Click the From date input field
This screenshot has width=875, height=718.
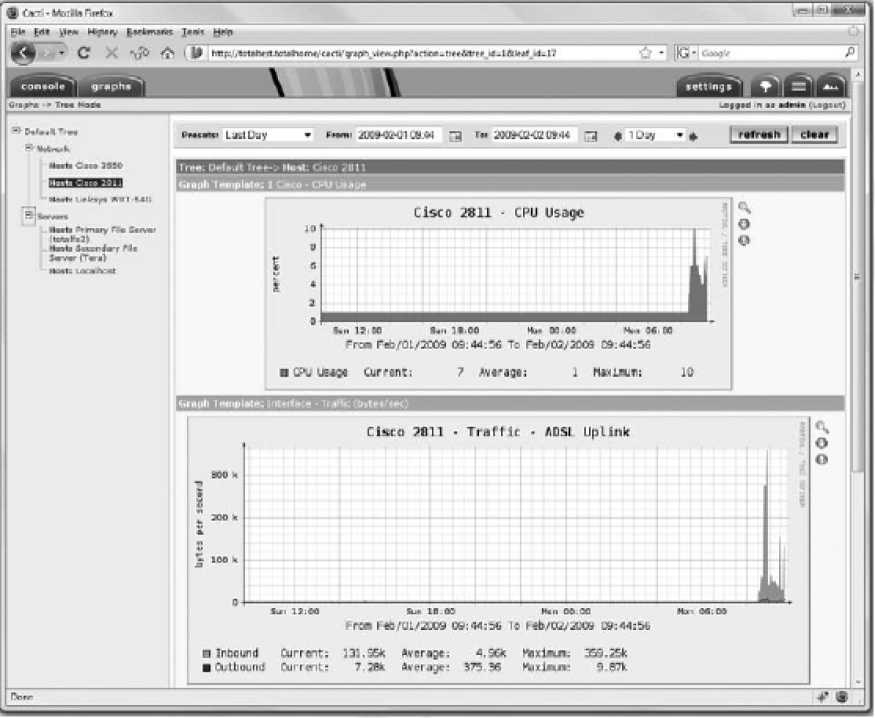[x=398, y=135]
